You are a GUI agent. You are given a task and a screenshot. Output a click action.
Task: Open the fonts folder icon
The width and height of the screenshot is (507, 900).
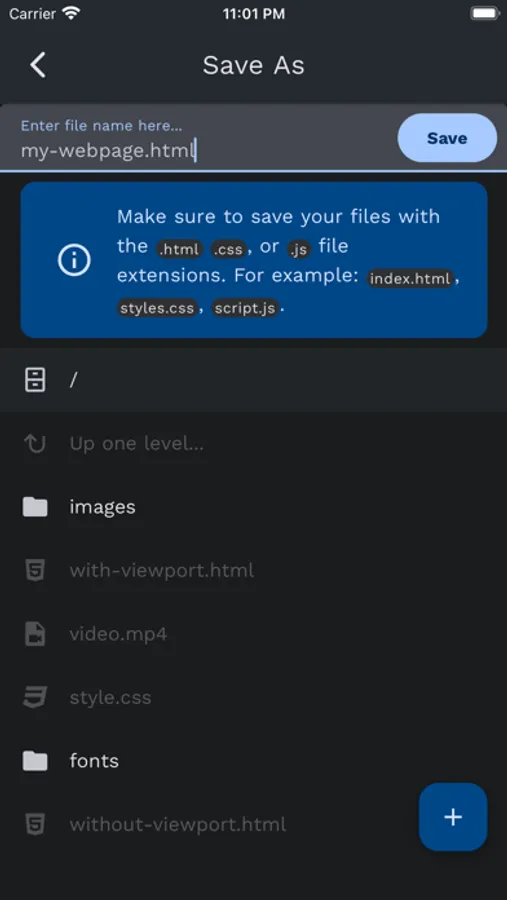tap(34, 761)
